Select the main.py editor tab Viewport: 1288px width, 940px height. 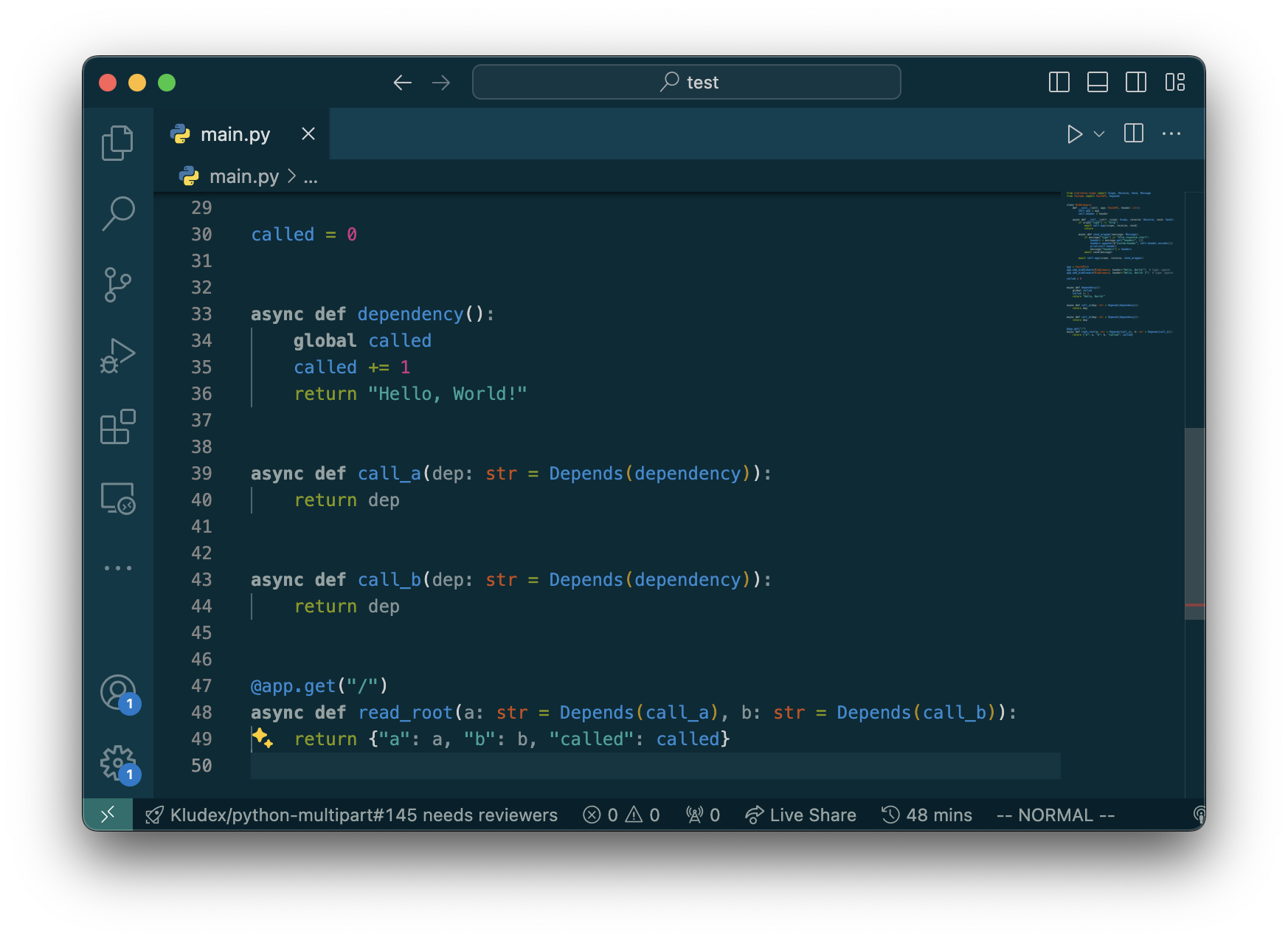coord(235,134)
